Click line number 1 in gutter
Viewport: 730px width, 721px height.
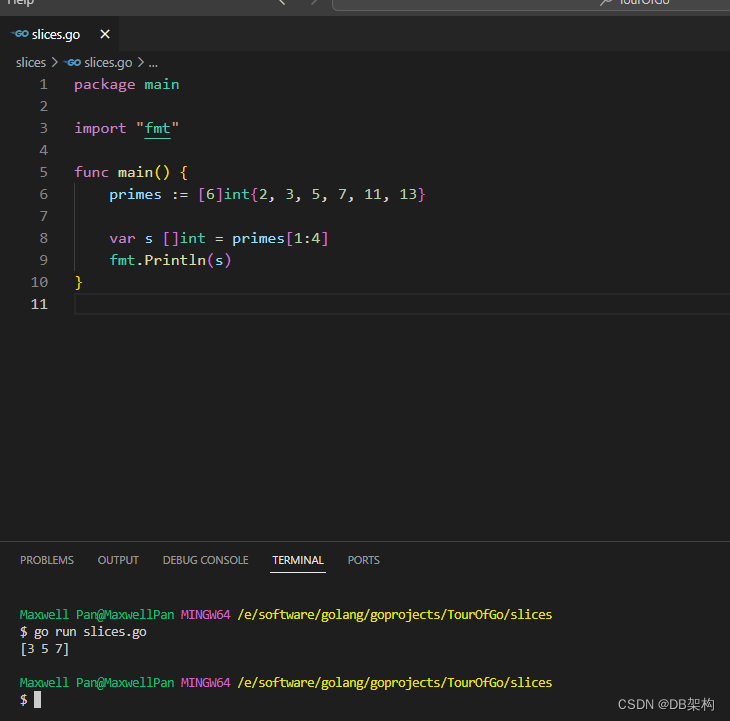coord(44,84)
